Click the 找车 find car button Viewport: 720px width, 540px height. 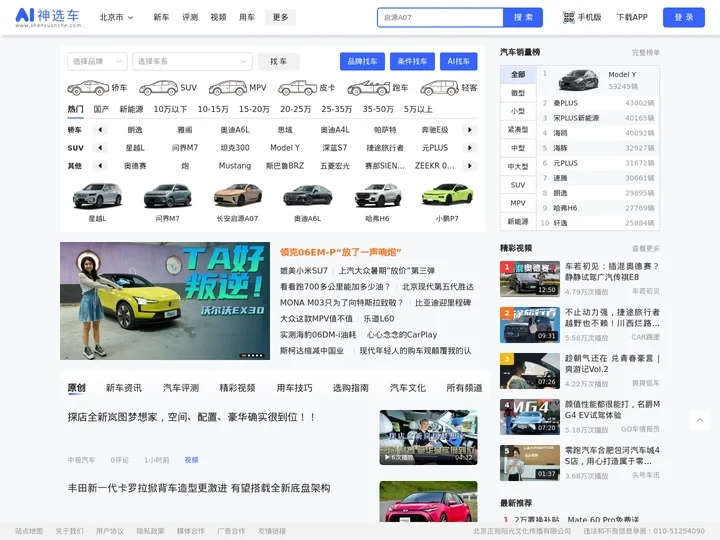click(x=278, y=62)
